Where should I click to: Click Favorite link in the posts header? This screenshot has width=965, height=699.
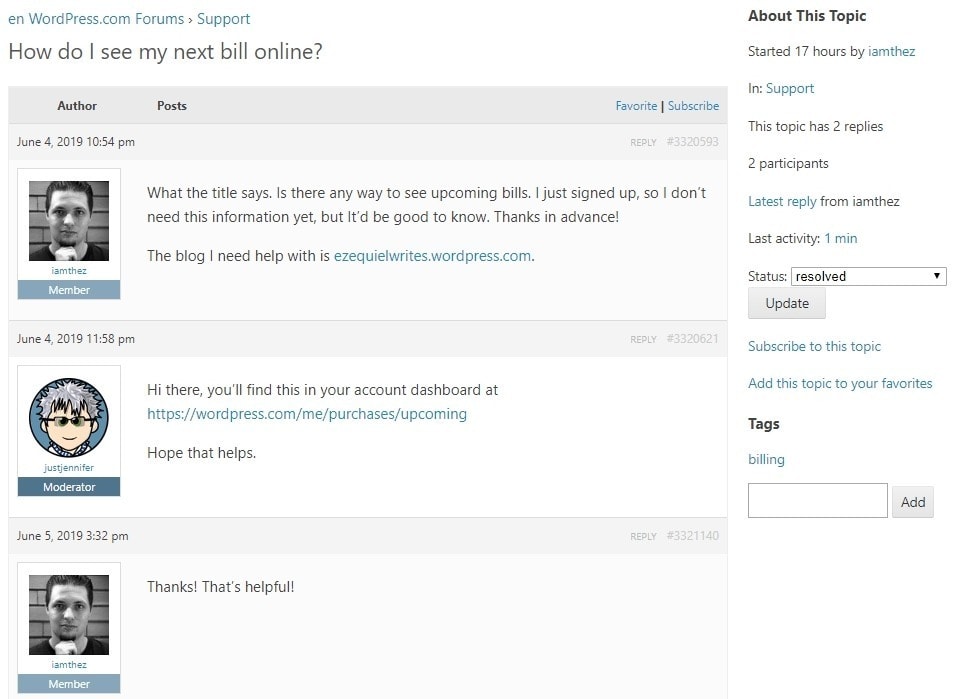(636, 106)
